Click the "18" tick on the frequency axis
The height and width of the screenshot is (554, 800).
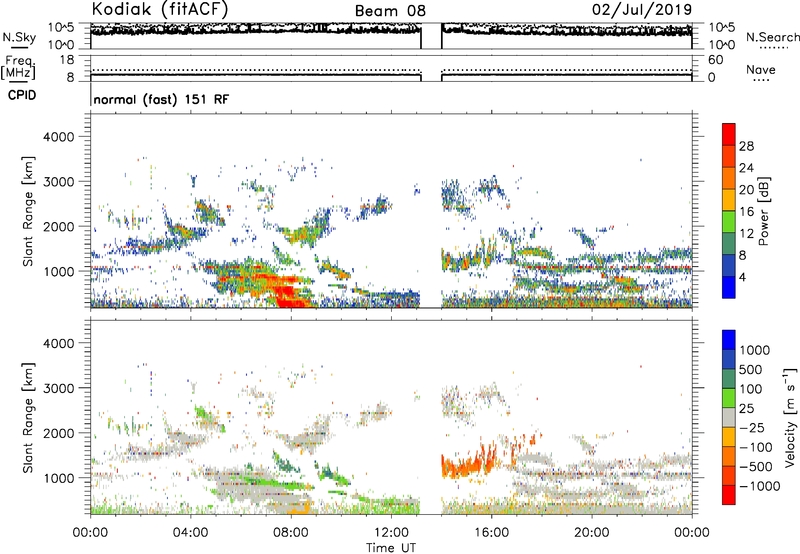pyautogui.click(x=67, y=60)
